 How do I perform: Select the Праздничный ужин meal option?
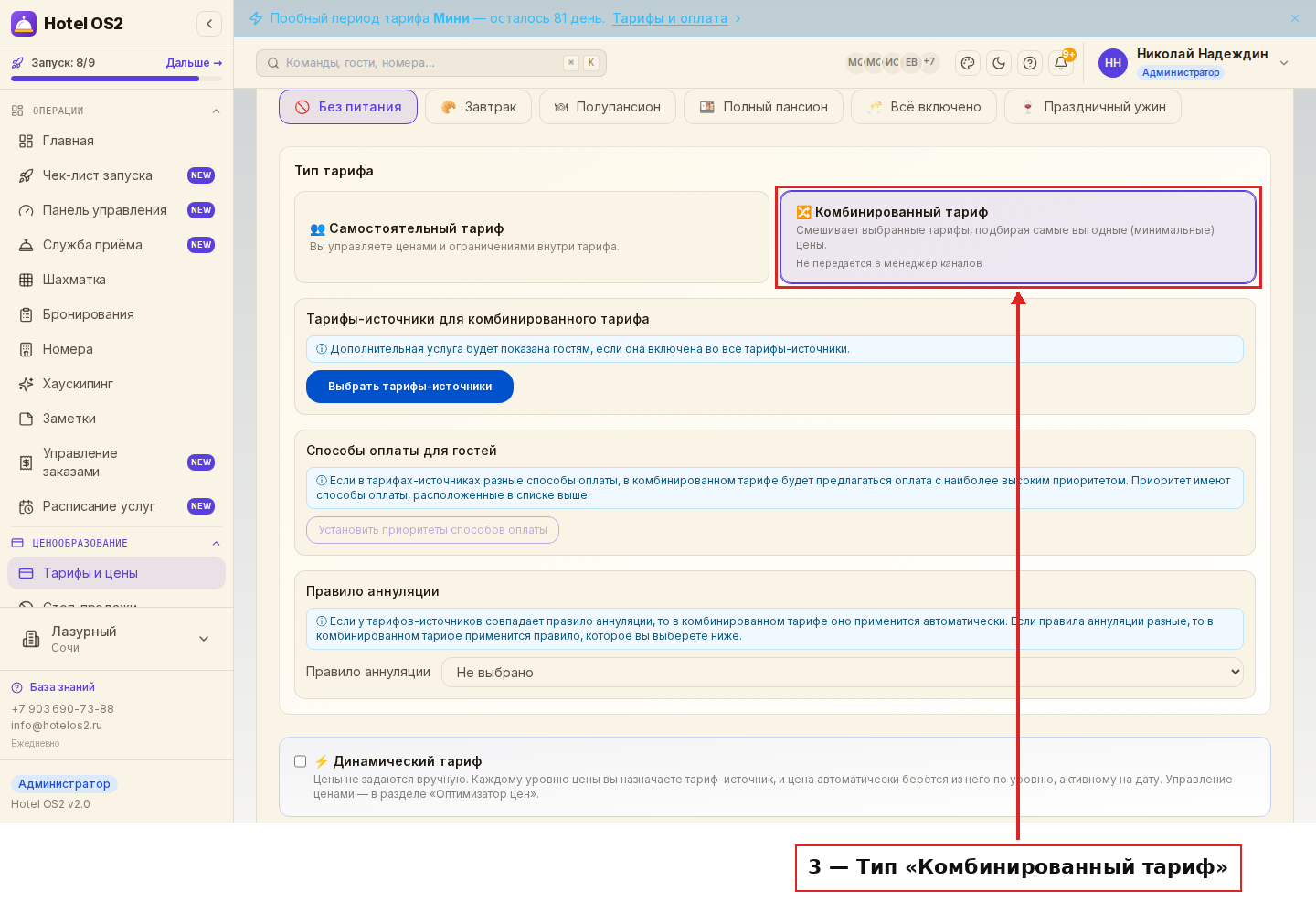click(x=1093, y=107)
